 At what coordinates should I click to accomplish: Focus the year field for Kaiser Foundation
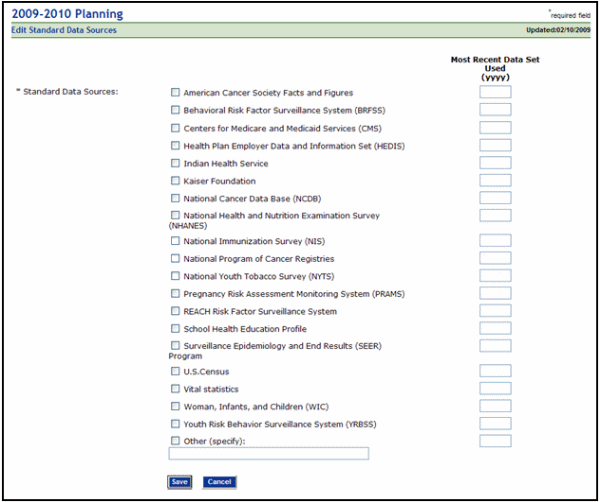495,180
